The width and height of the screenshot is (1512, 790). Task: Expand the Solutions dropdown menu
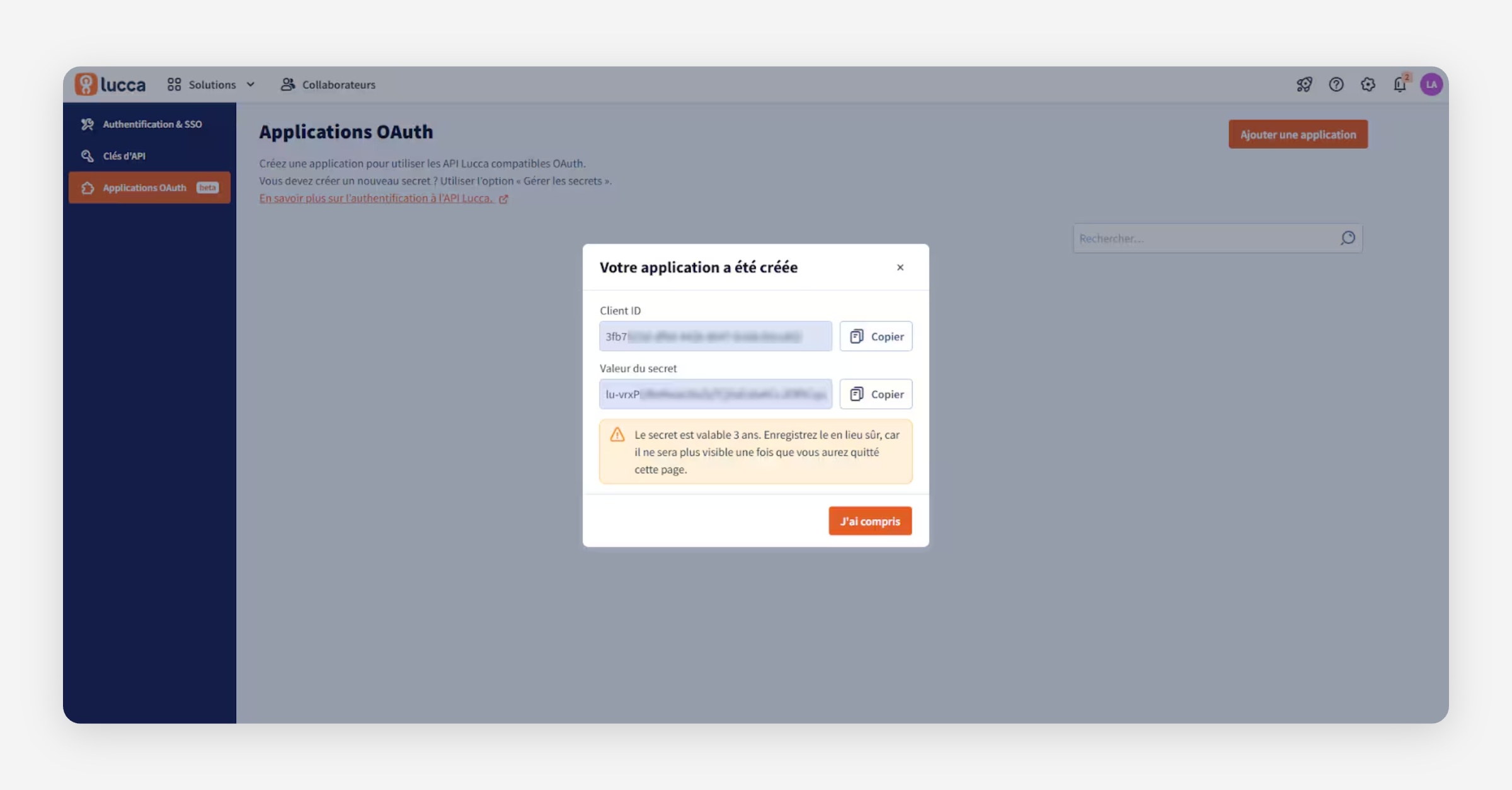211,84
